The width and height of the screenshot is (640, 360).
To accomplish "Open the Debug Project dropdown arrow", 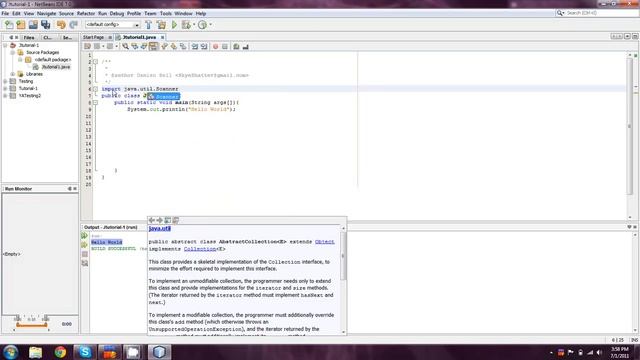I will pyautogui.click(x=194, y=25).
